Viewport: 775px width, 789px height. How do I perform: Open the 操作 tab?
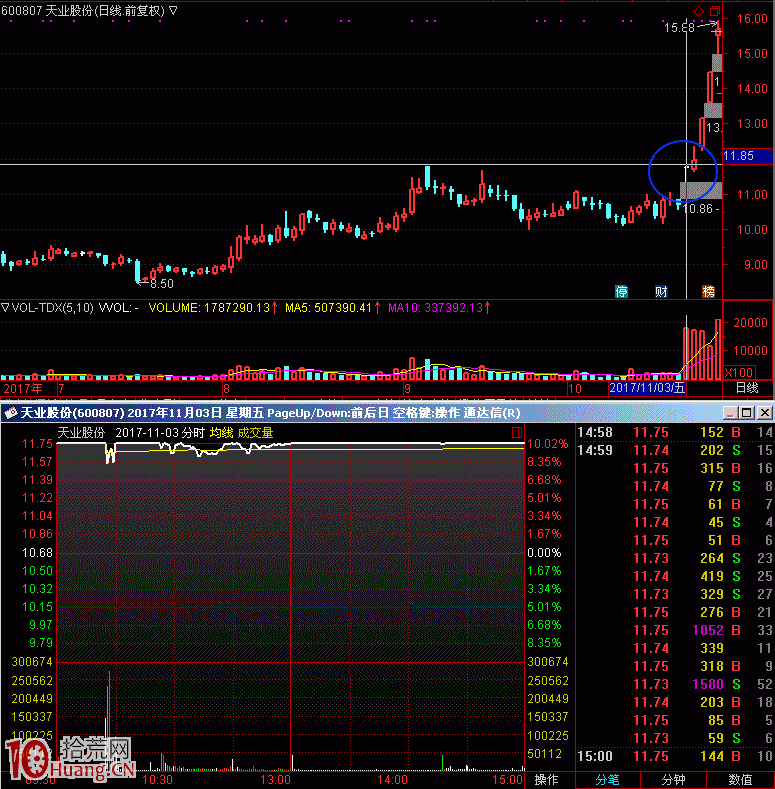tap(546, 780)
